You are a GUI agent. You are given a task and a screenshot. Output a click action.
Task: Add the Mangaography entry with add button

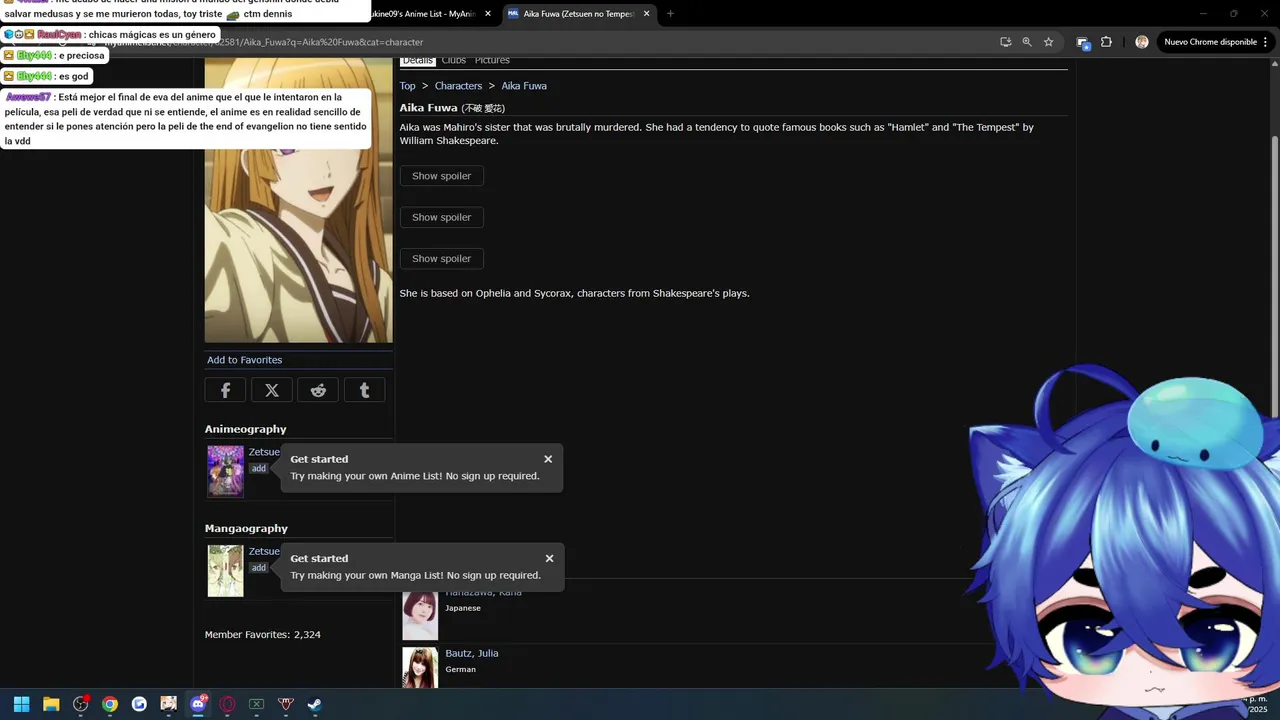click(259, 567)
